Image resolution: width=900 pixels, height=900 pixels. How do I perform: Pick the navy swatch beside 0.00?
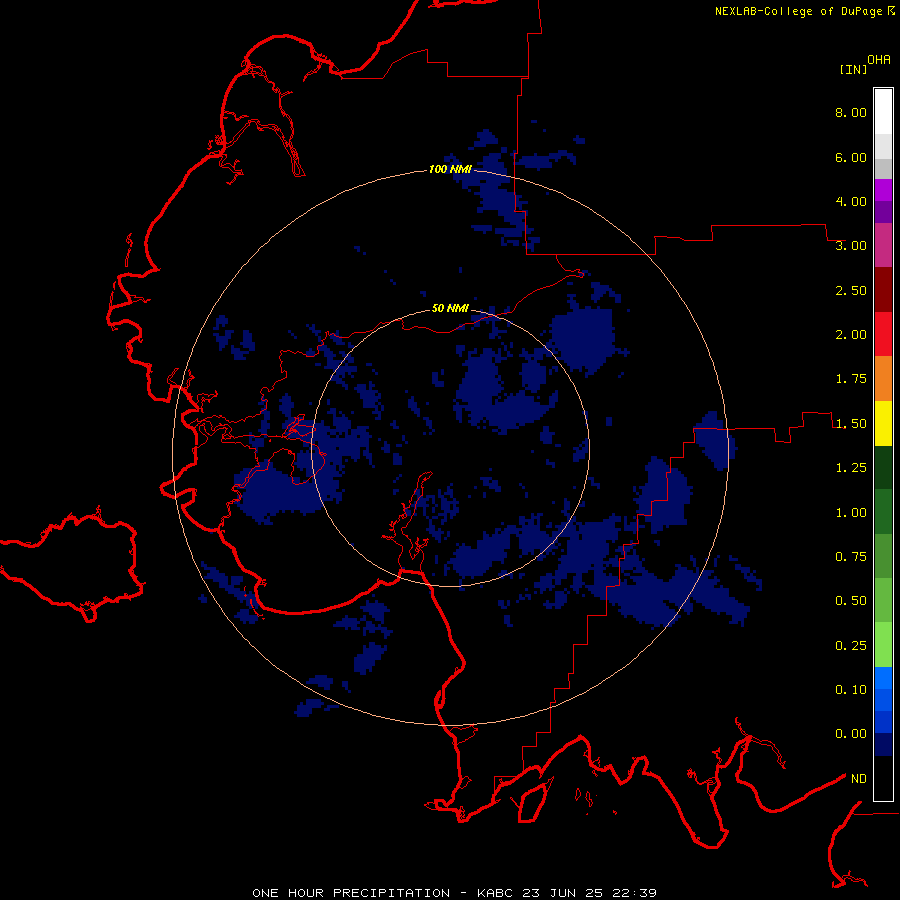pyautogui.click(x=883, y=744)
